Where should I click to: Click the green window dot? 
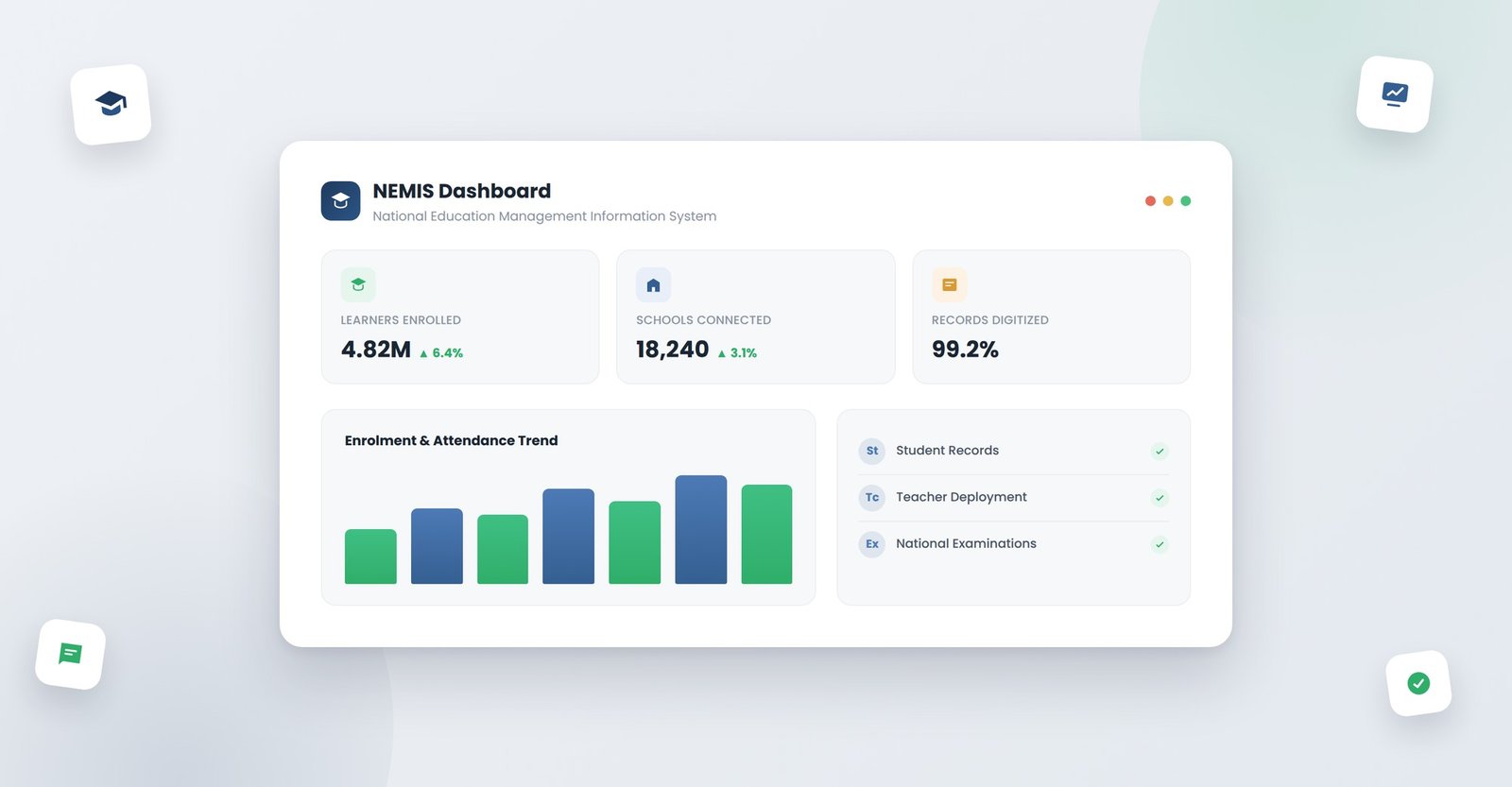[x=1186, y=201]
